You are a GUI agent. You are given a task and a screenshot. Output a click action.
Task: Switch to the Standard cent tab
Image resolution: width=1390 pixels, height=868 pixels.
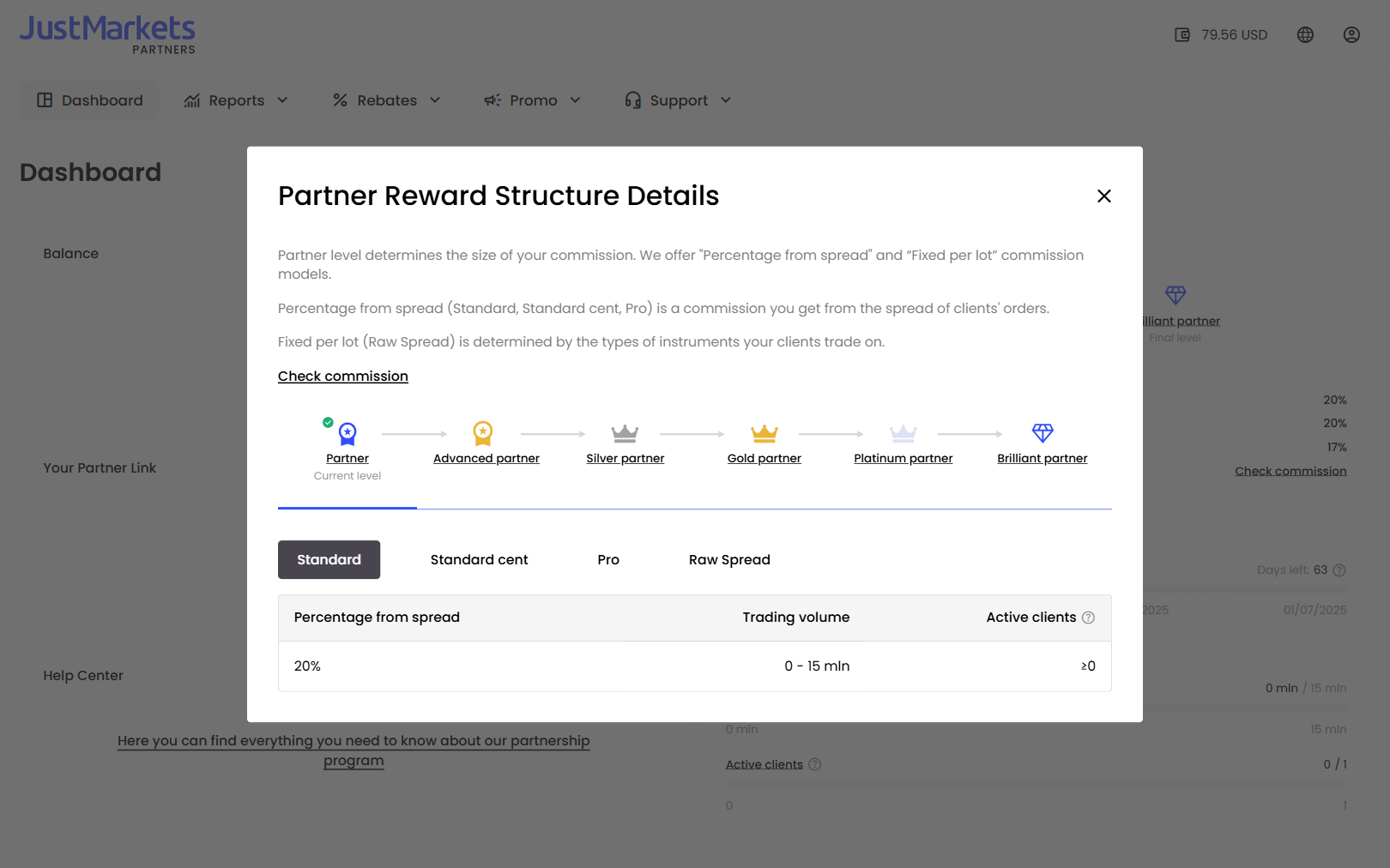(479, 559)
